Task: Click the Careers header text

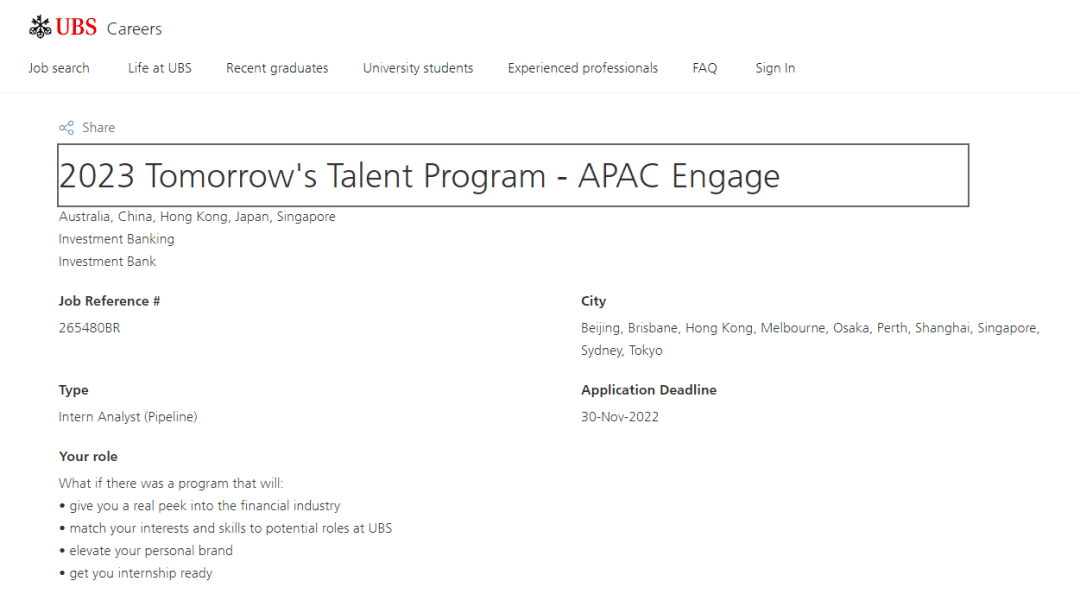Action: 134,29
